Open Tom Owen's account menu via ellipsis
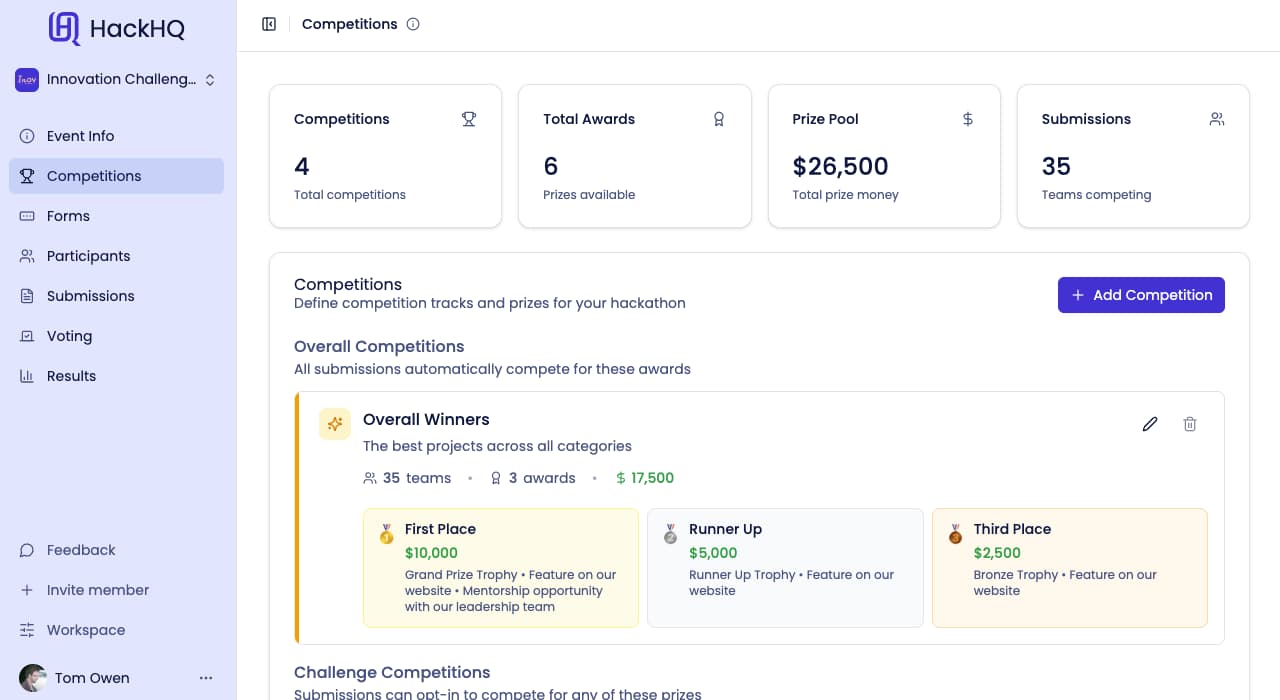Image resolution: width=1280 pixels, height=700 pixels. coord(206,678)
